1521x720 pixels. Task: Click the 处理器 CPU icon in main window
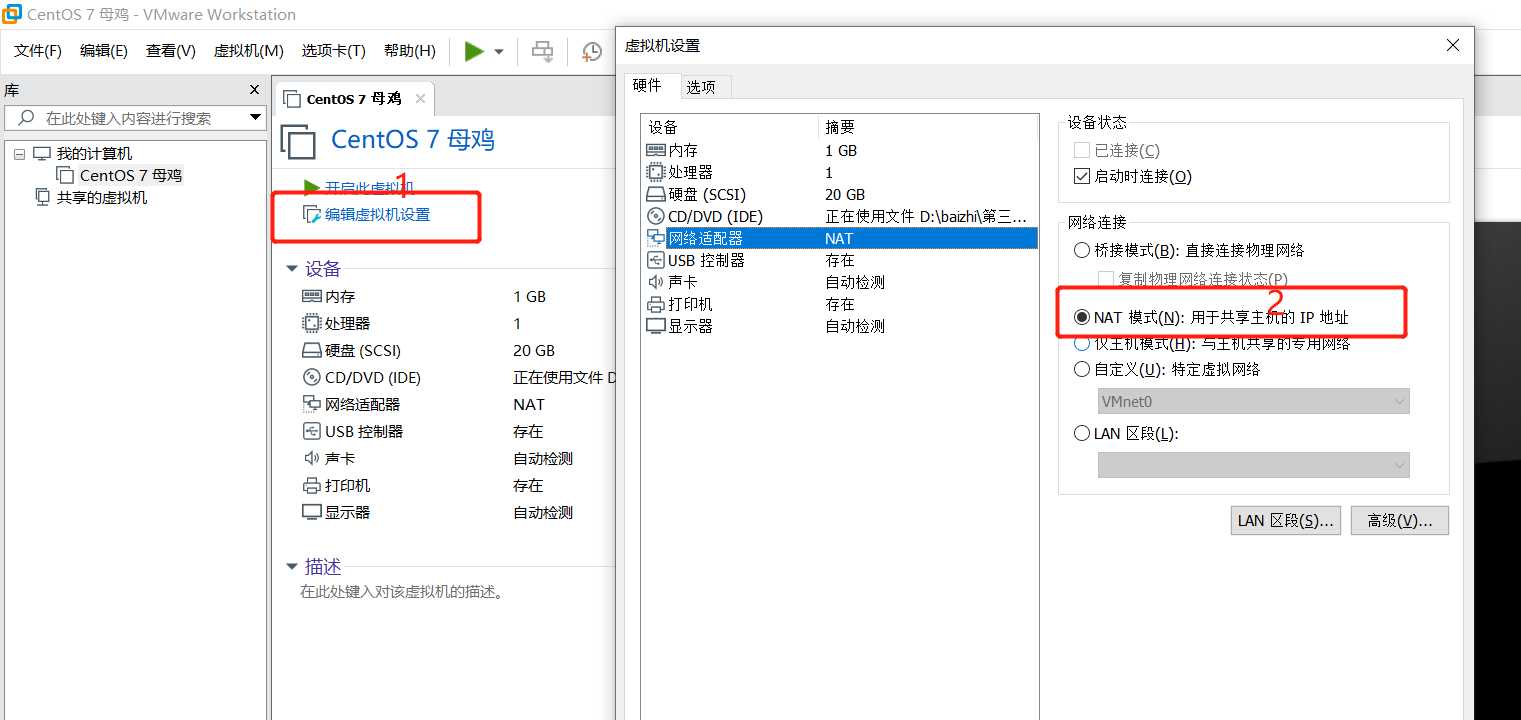tap(311, 323)
